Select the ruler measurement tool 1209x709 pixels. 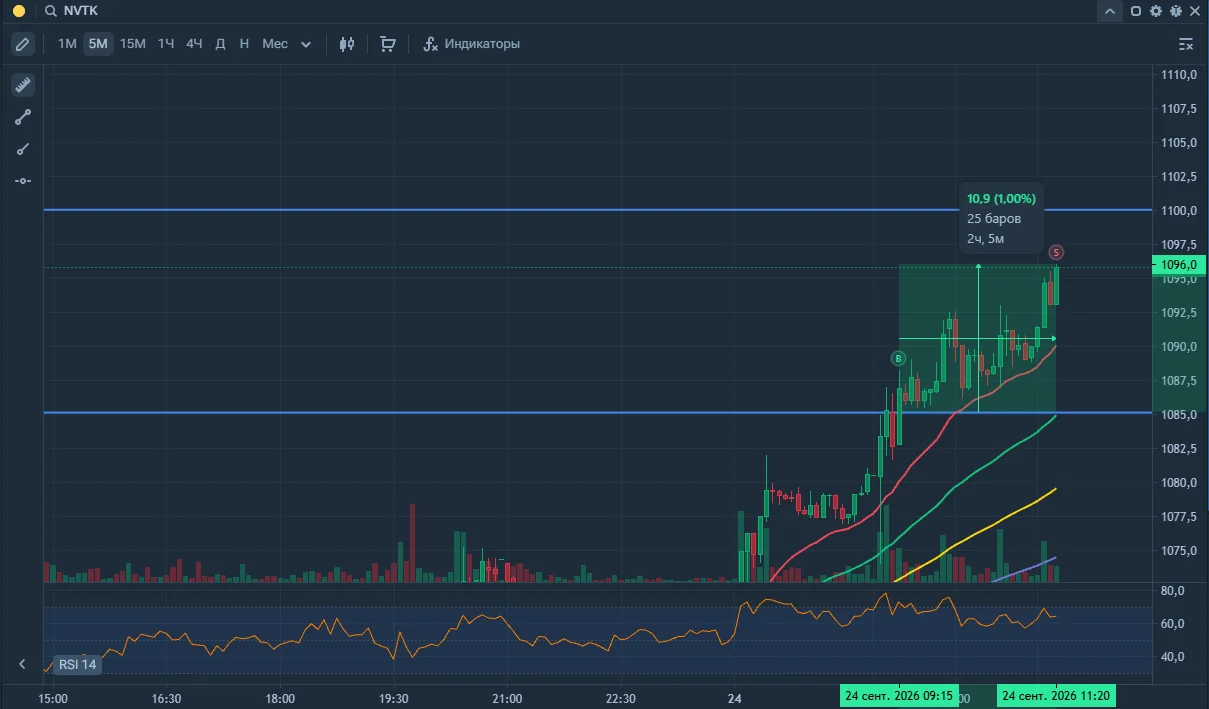coord(23,85)
